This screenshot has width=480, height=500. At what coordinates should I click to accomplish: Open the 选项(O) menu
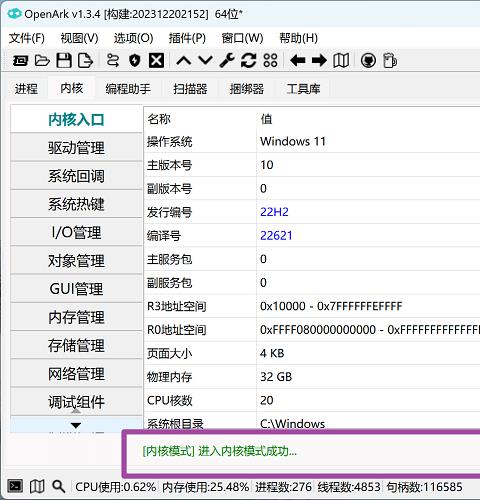[x=133, y=38]
